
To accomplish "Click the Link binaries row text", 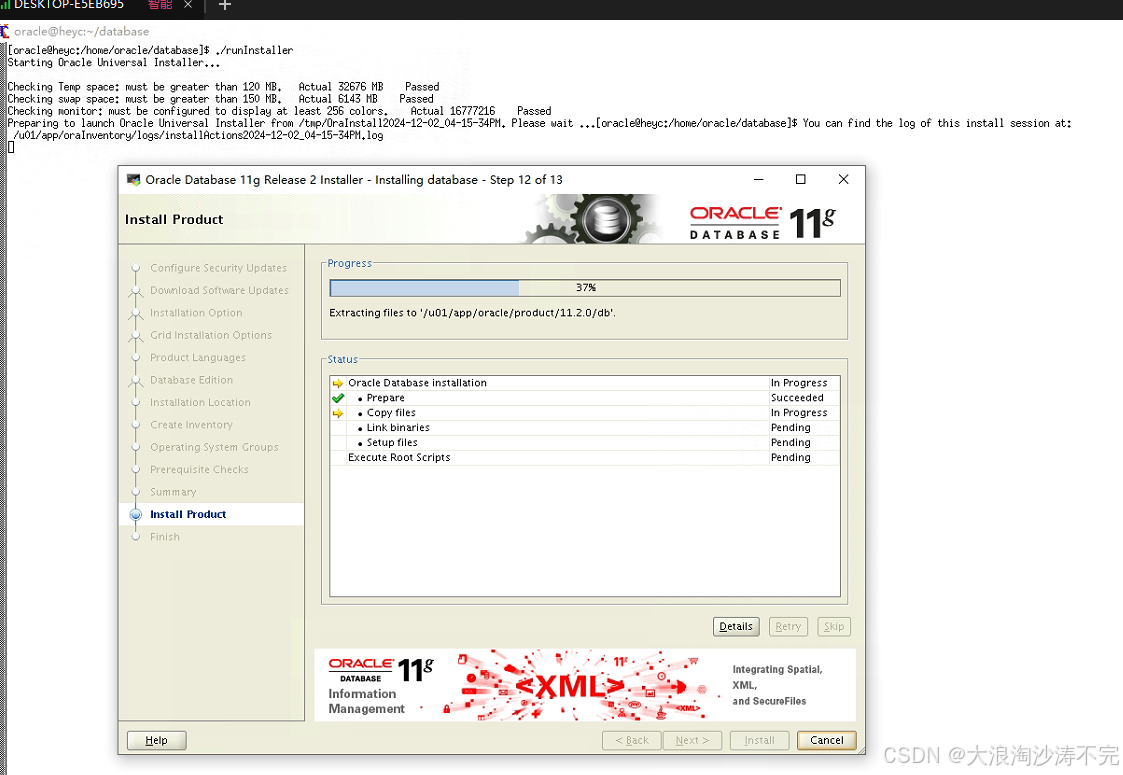I will pyautogui.click(x=398, y=428).
